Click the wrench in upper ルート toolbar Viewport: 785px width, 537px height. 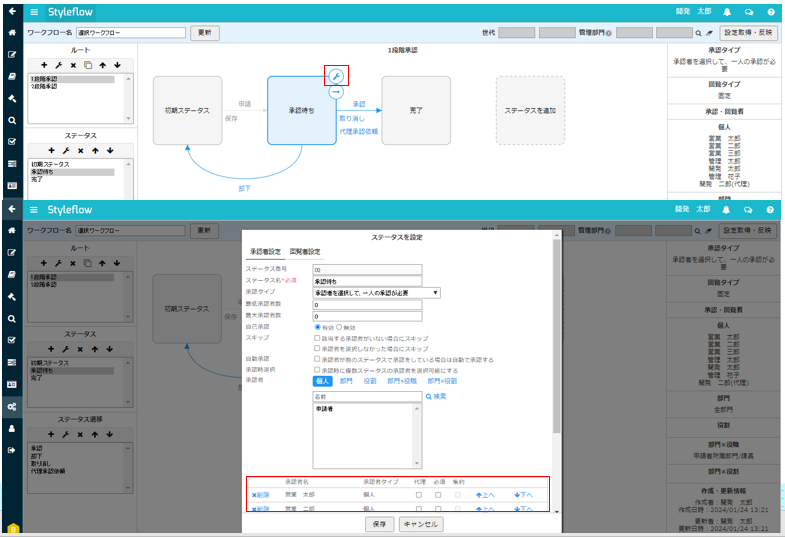[x=59, y=65]
